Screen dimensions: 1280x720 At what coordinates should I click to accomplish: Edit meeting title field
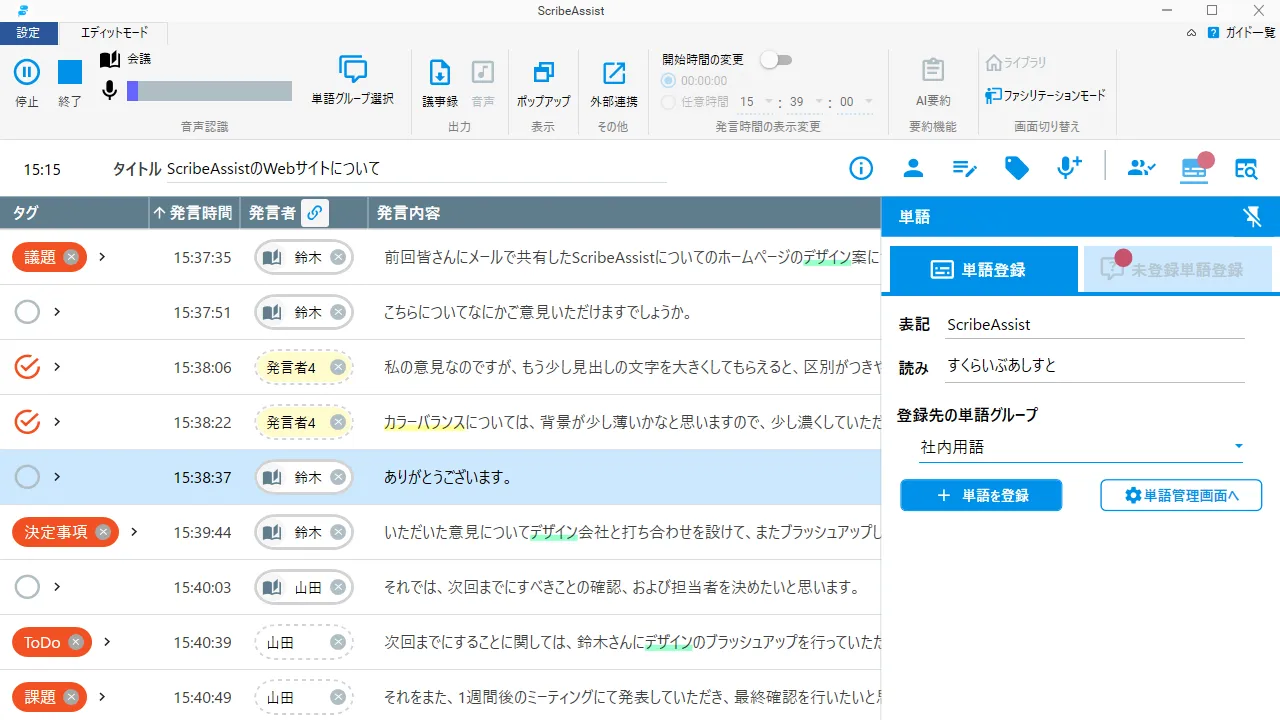coord(415,169)
